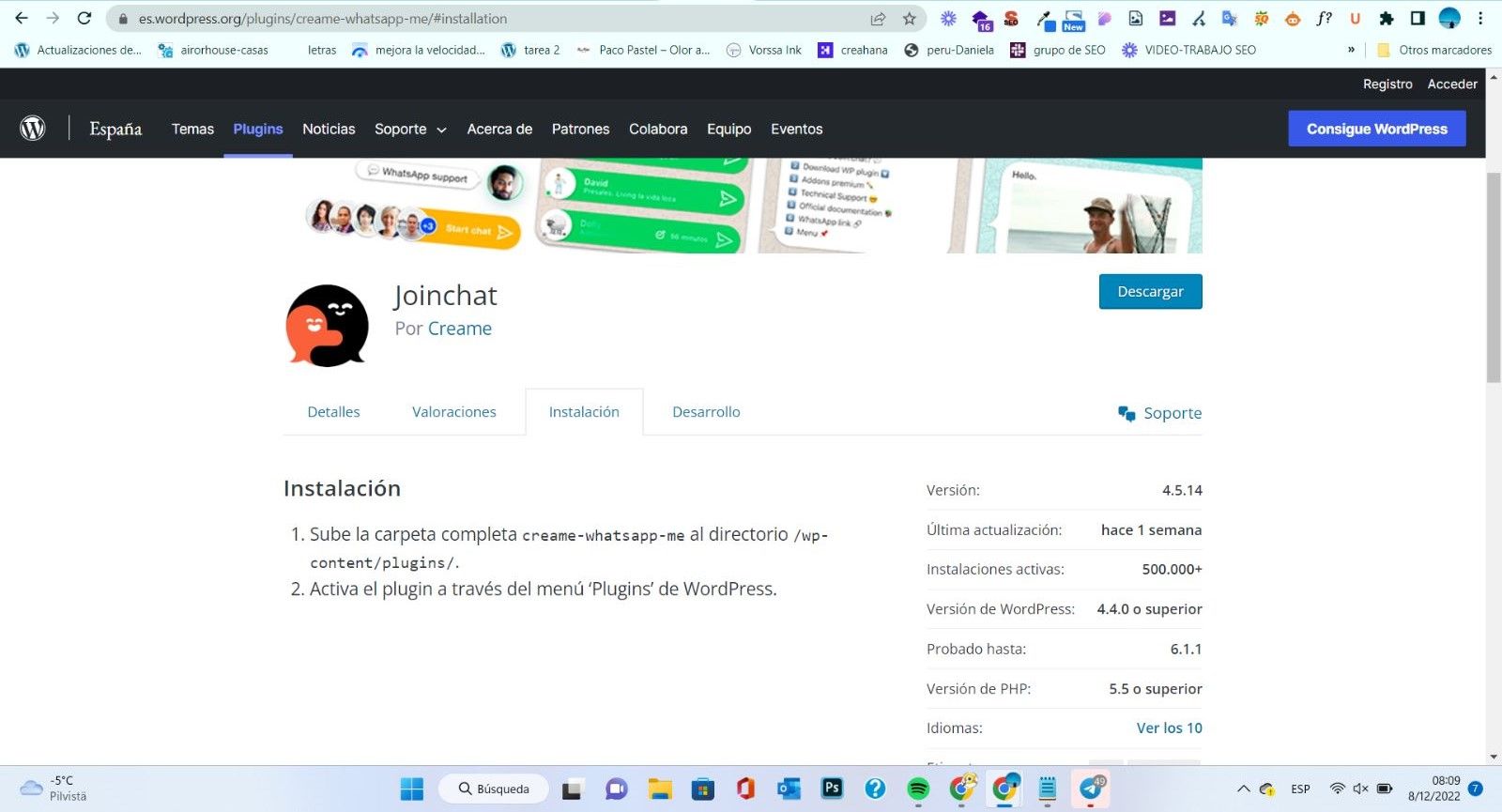Open Notepad from the taskbar
This screenshot has width=1502, height=812.
1048,789
